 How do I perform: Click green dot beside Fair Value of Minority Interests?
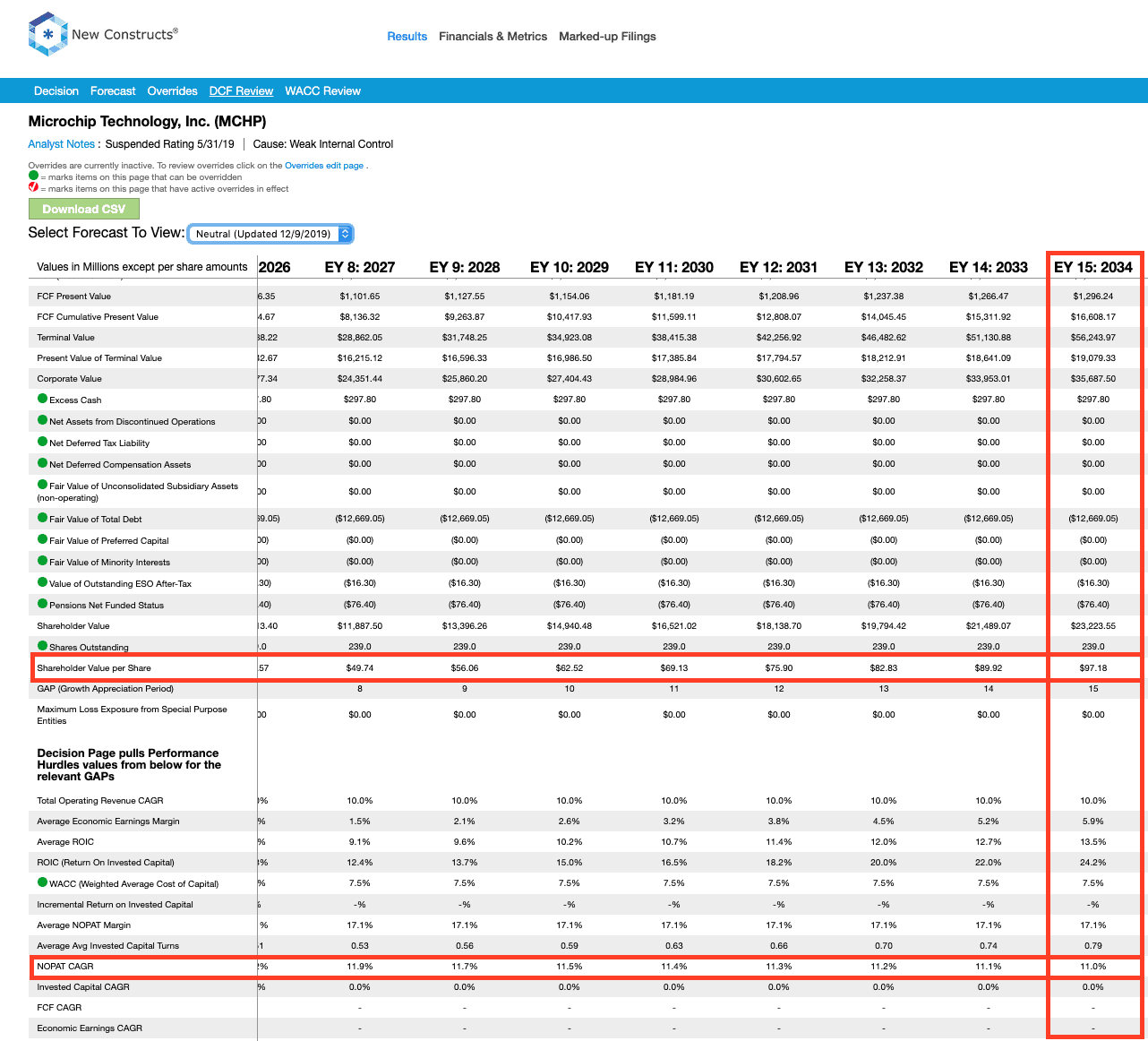(42, 562)
